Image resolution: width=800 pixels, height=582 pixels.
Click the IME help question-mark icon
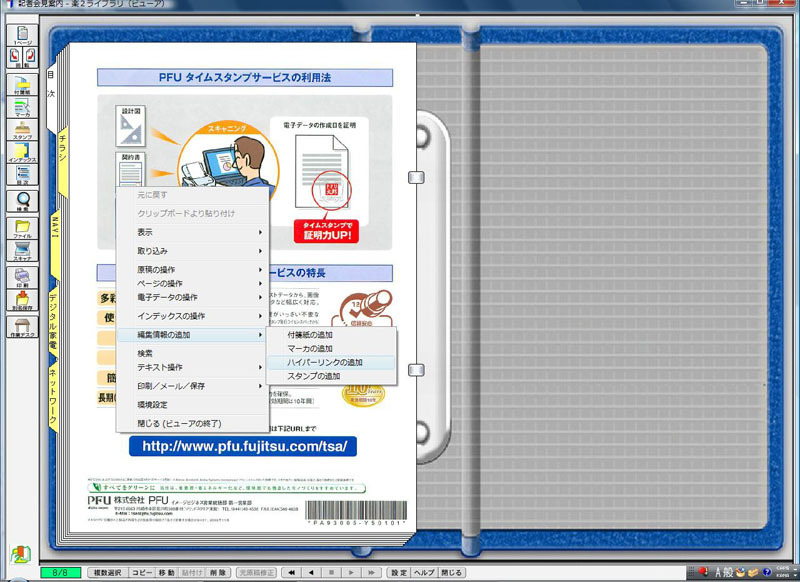click(x=766, y=572)
